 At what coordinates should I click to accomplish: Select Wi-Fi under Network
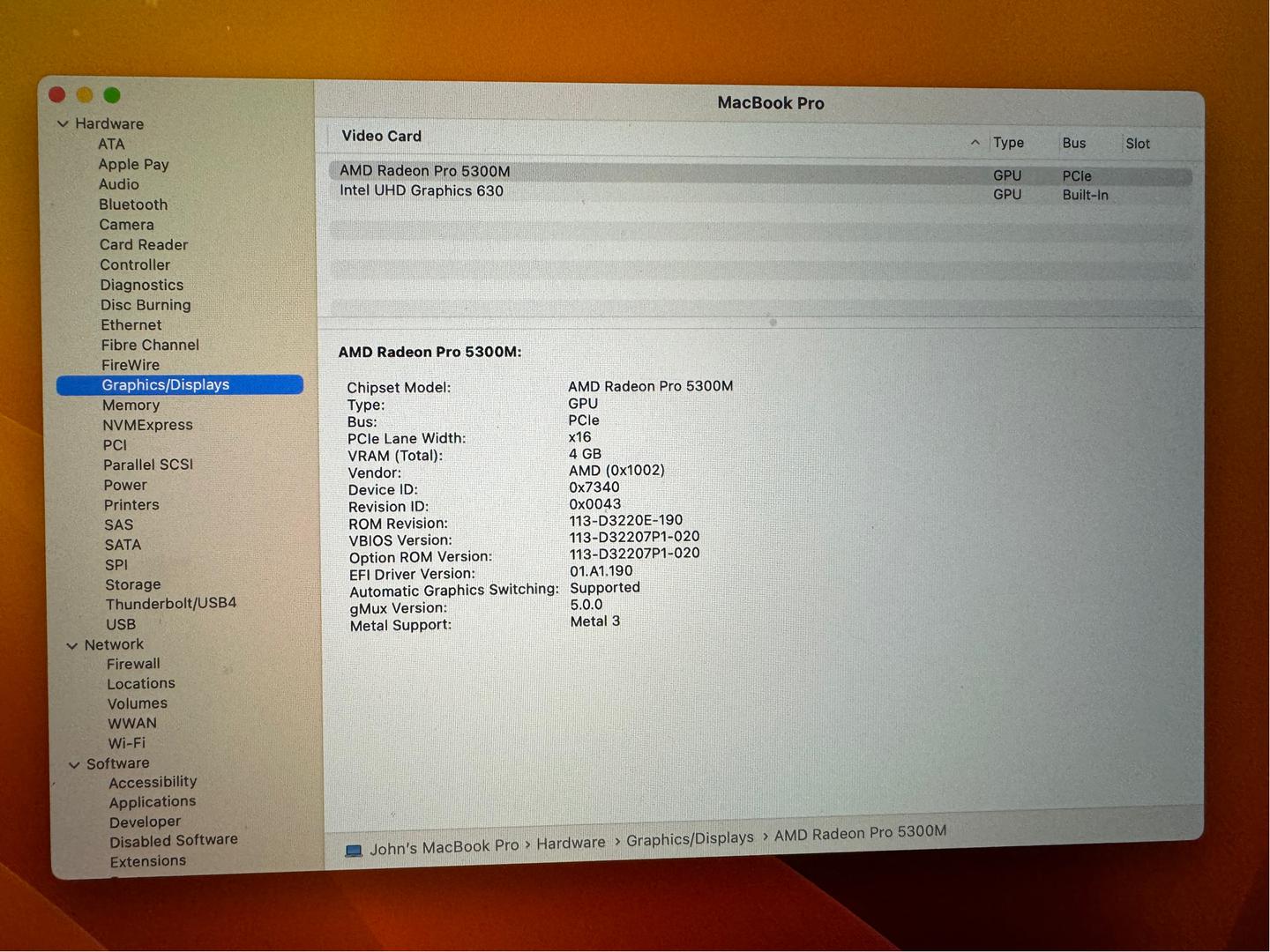(127, 743)
